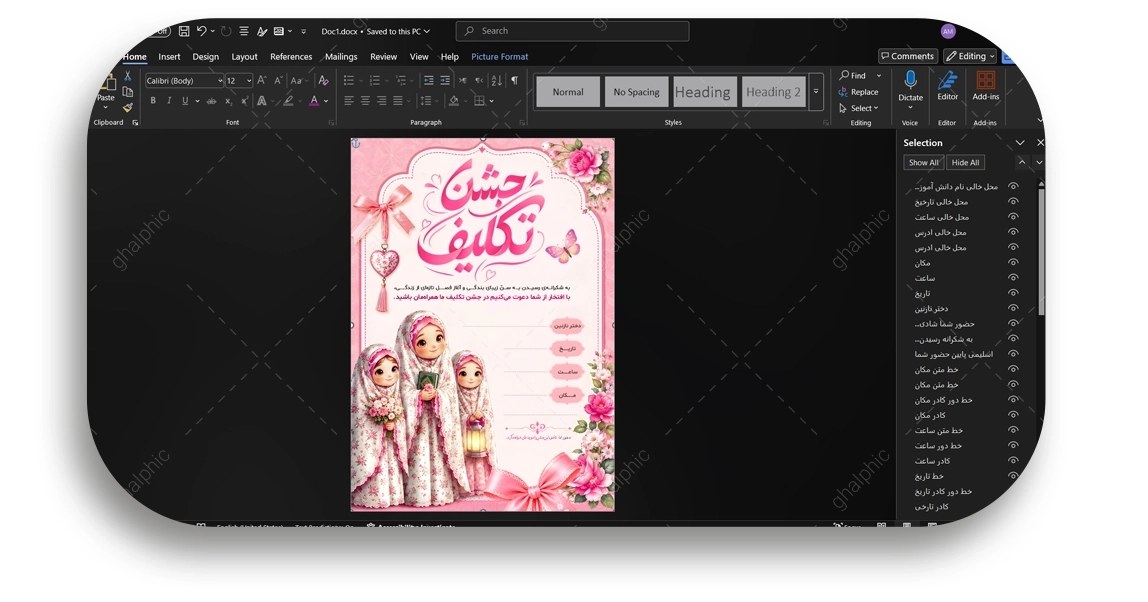Click the Undo arrow icon
Viewport: 1148px width, 602px height.
[x=201, y=31]
